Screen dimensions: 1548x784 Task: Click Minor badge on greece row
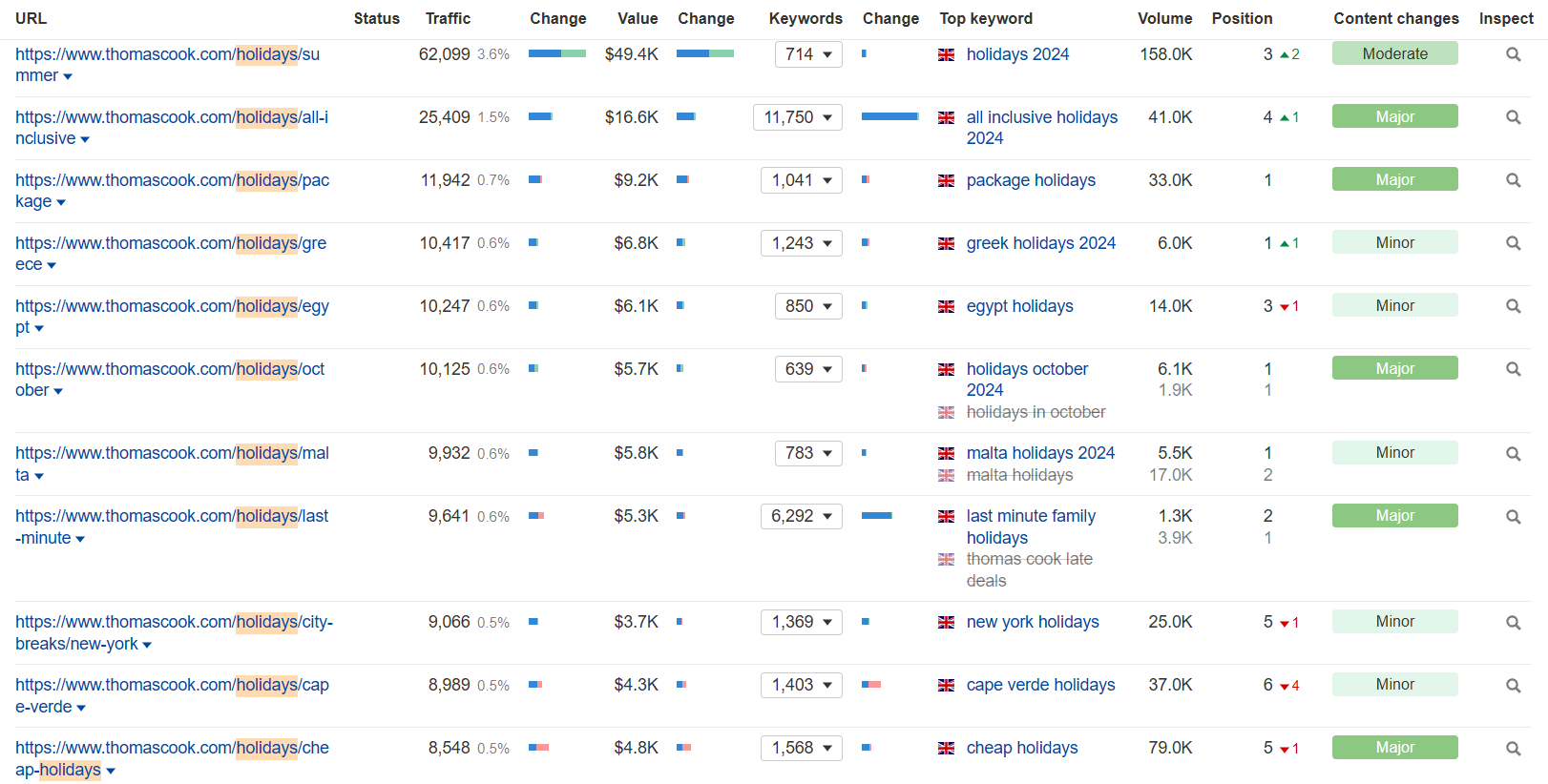1395,242
